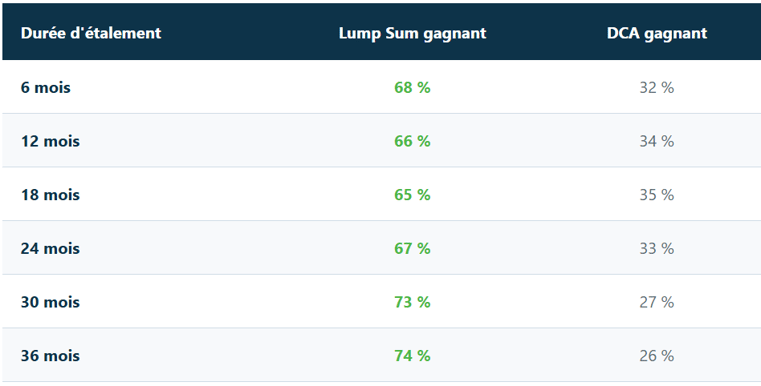Click the 27 % DCA value

point(657,302)
